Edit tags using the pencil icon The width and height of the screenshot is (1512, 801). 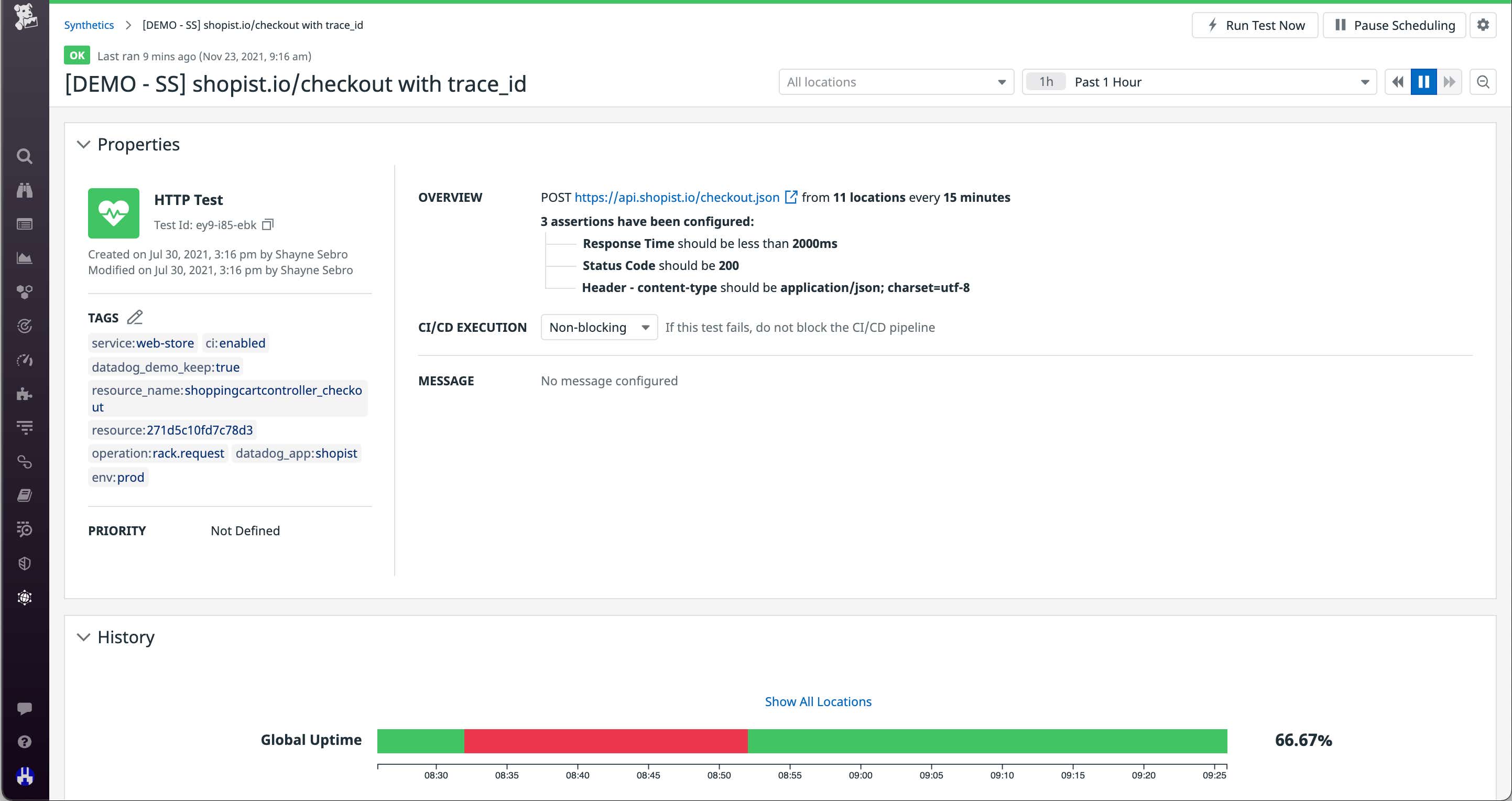point(135,317)
